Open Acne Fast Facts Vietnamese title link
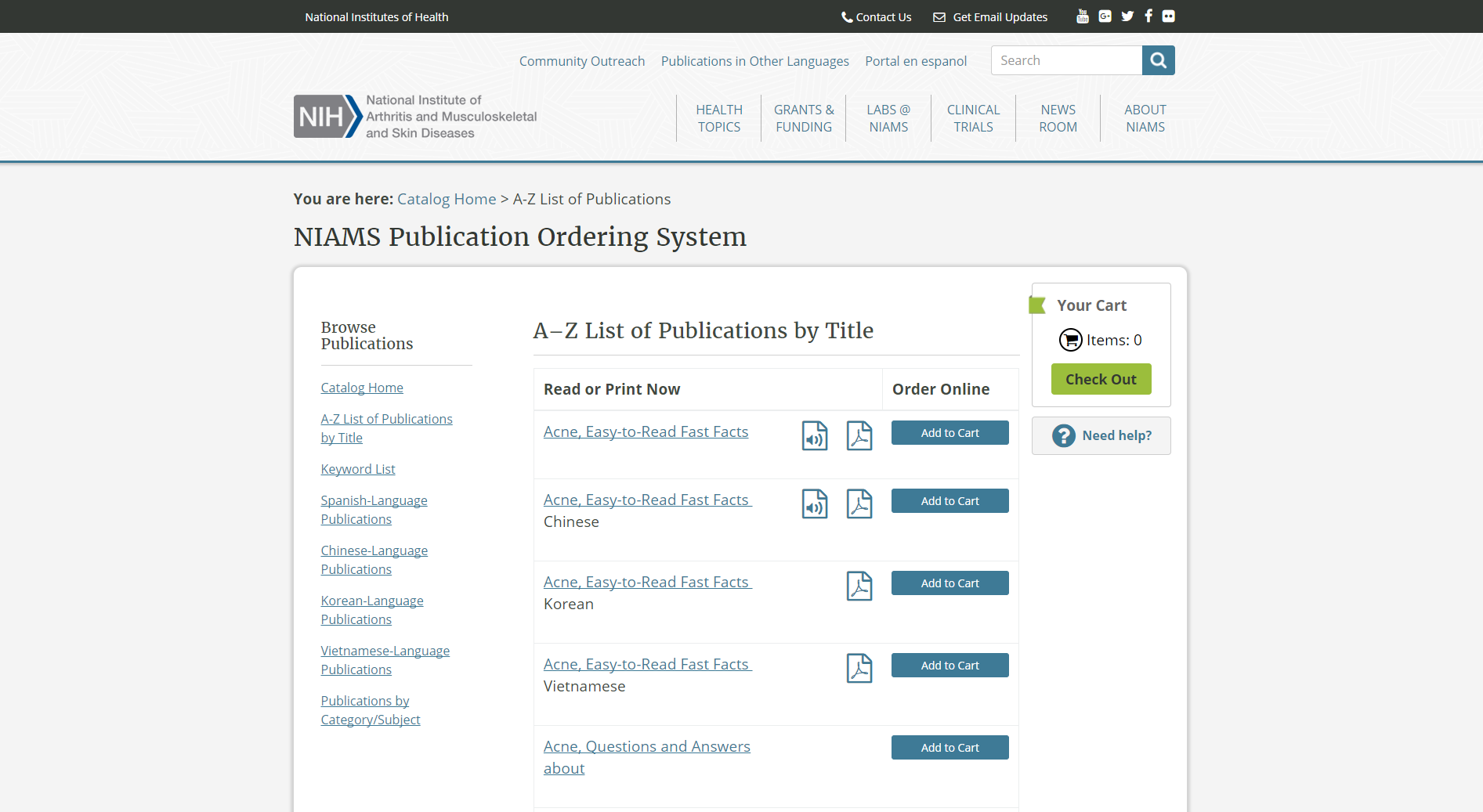 (647, 664)
